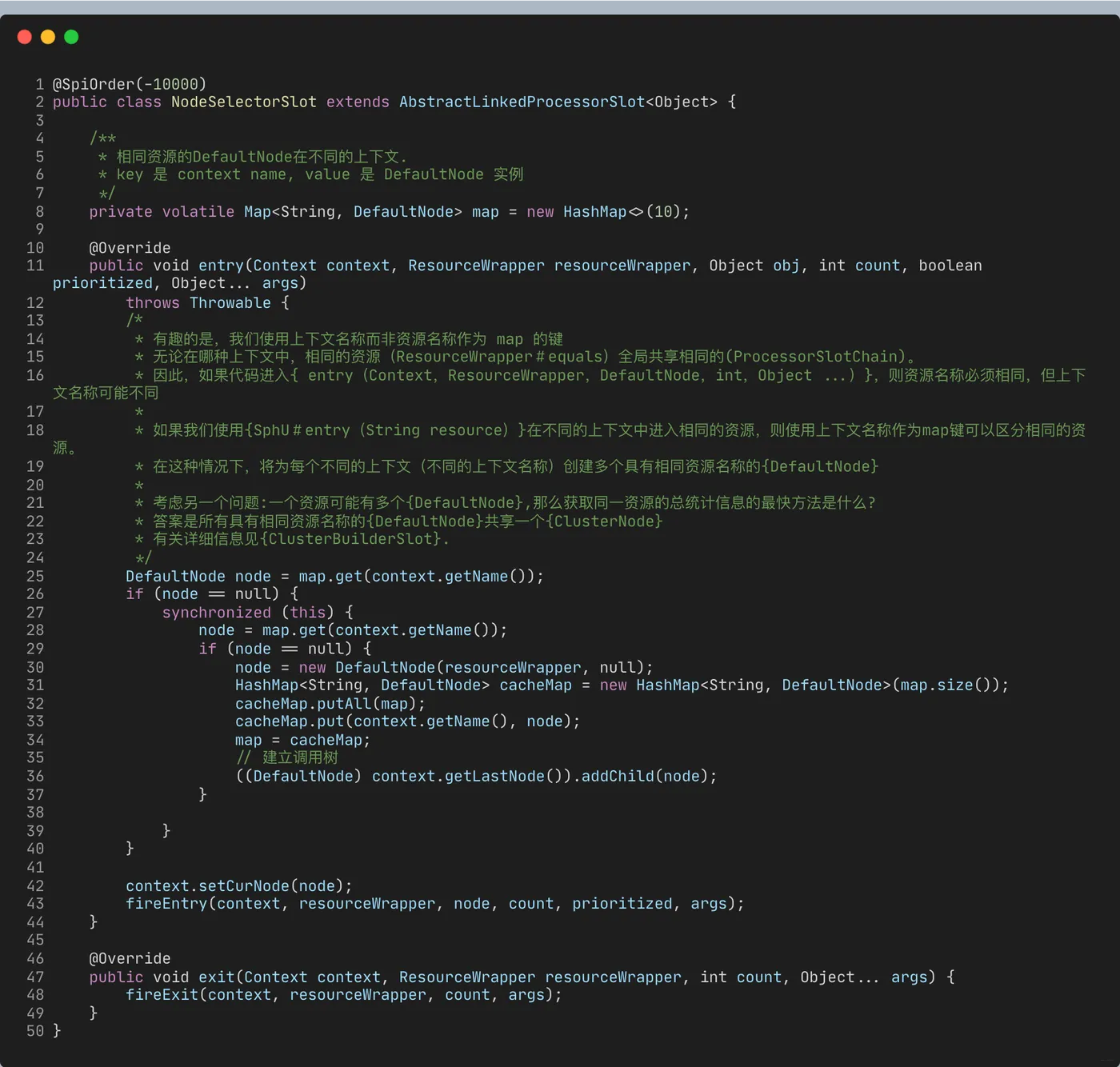Screen dimensions: 1120x1067
Task: Click 'synchronized (this)' statement
Action: coord(248,613)
